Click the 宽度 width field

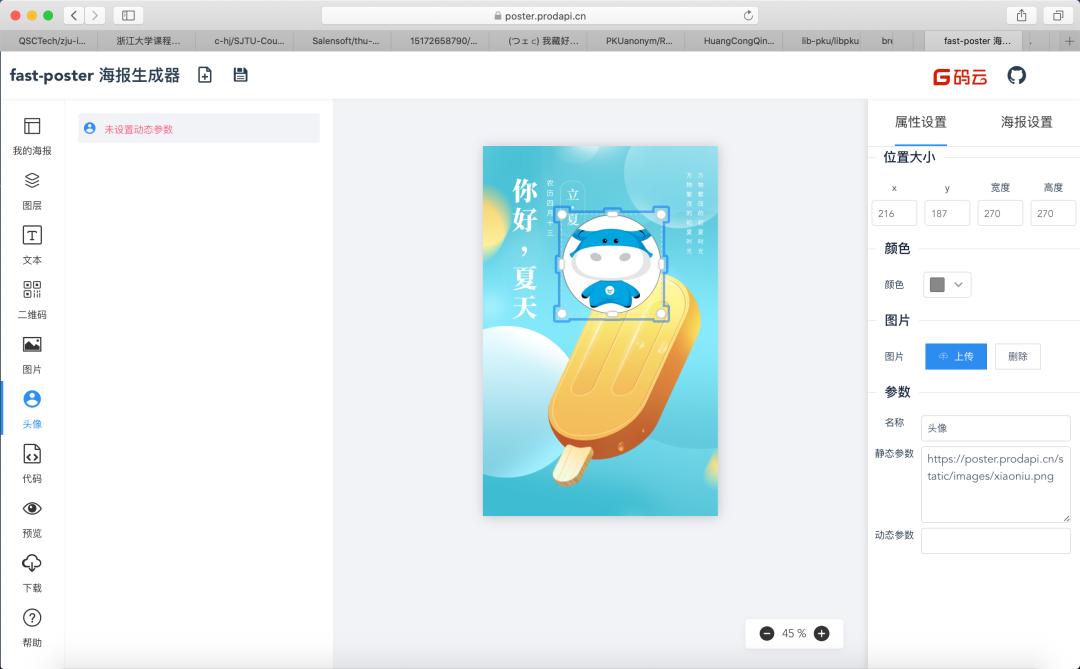999,214
